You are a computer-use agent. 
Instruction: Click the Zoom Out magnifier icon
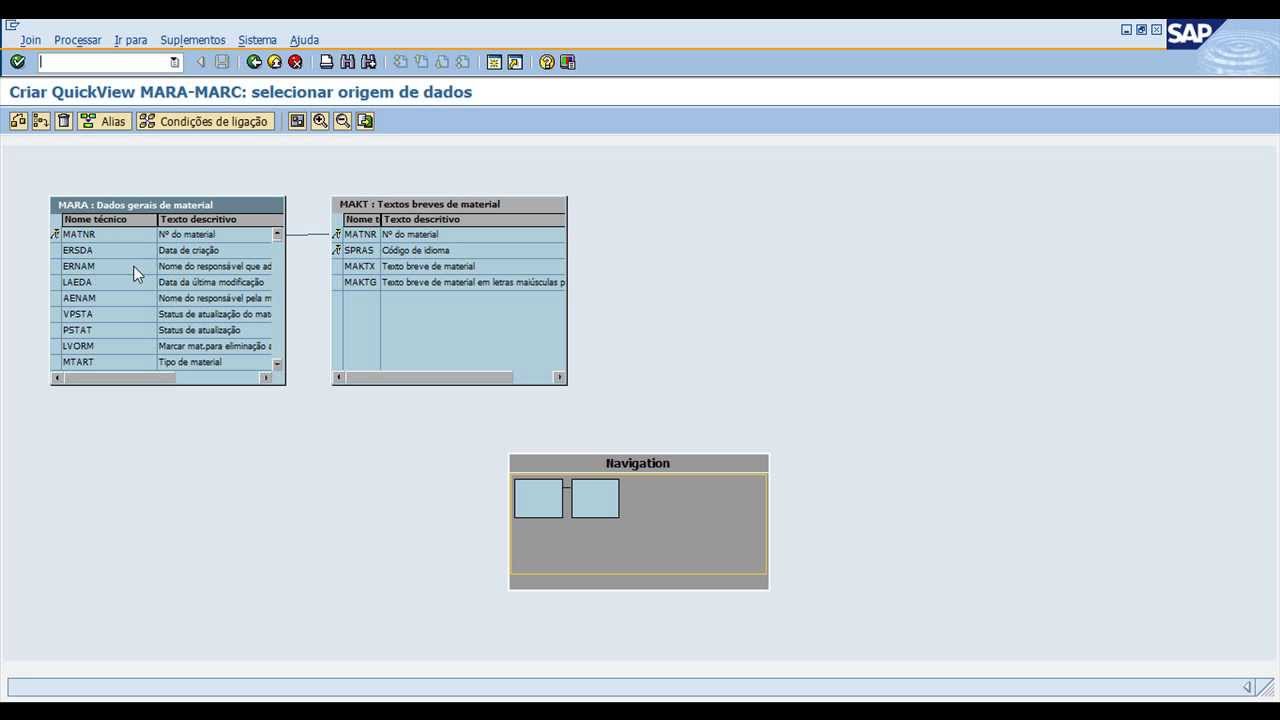coord(343,121)
